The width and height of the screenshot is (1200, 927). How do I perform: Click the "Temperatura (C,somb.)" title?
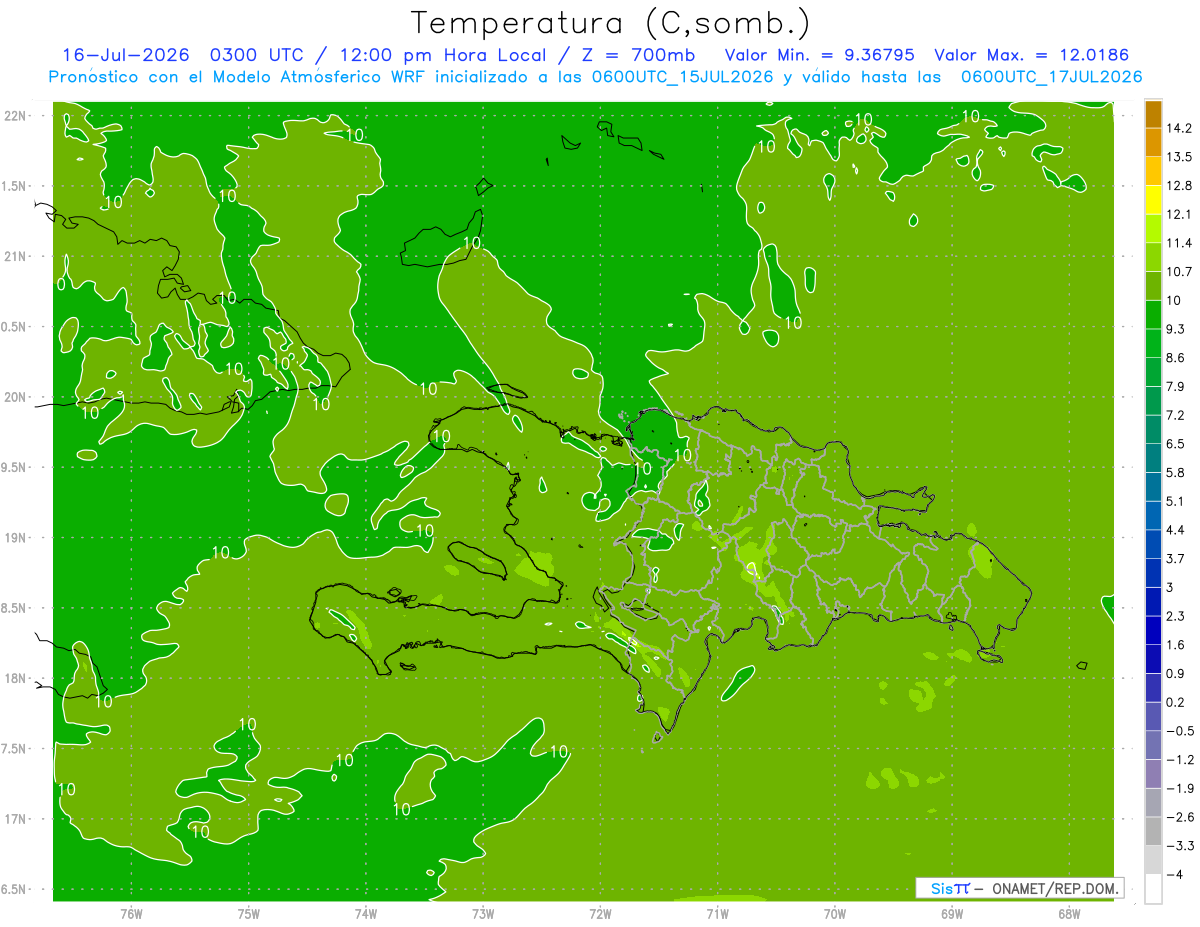(x=611, y=22)
